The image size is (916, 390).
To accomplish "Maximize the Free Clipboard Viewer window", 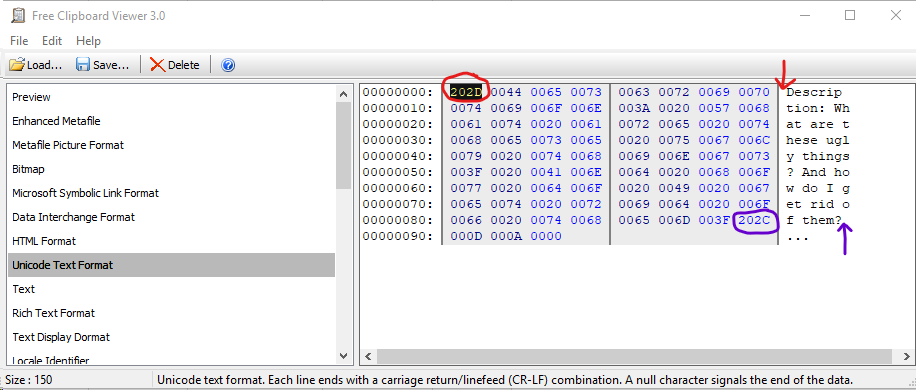I will [x=850, y=16].
